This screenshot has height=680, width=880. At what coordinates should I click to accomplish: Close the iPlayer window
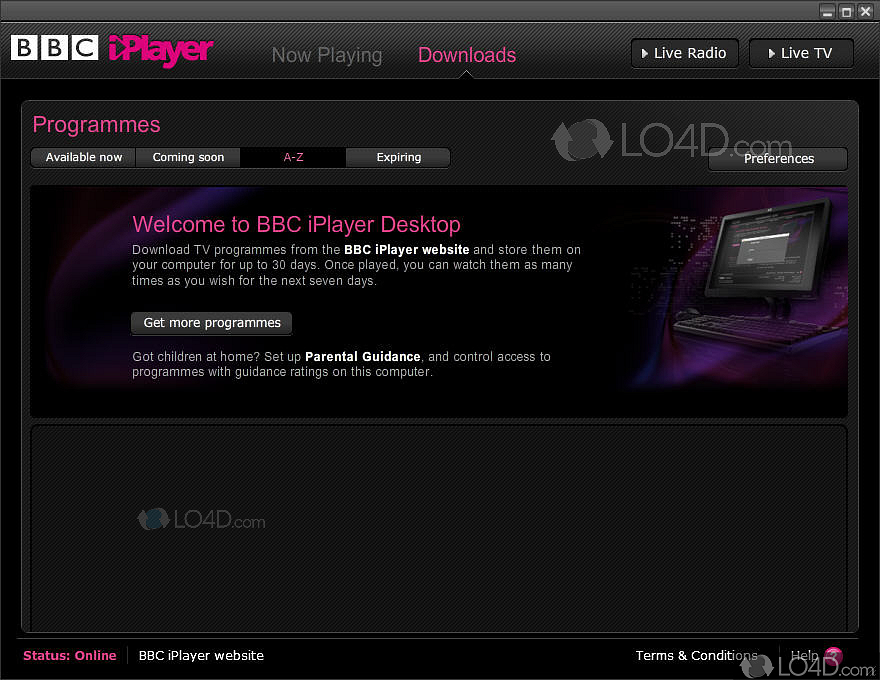tap(866, 12)
